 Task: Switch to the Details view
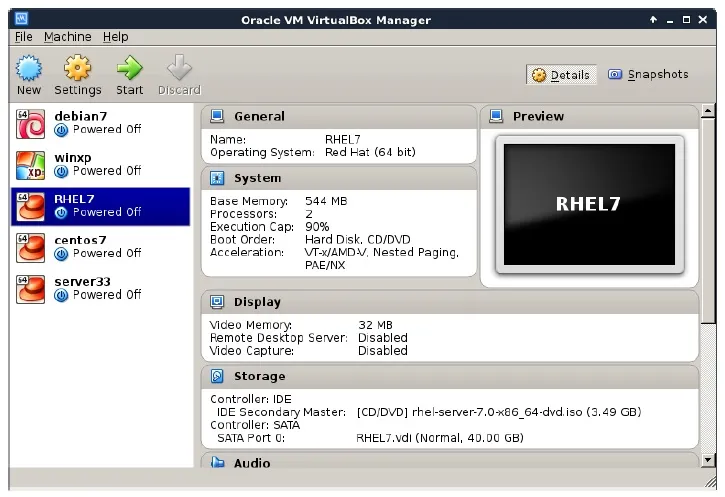point(561,74)
